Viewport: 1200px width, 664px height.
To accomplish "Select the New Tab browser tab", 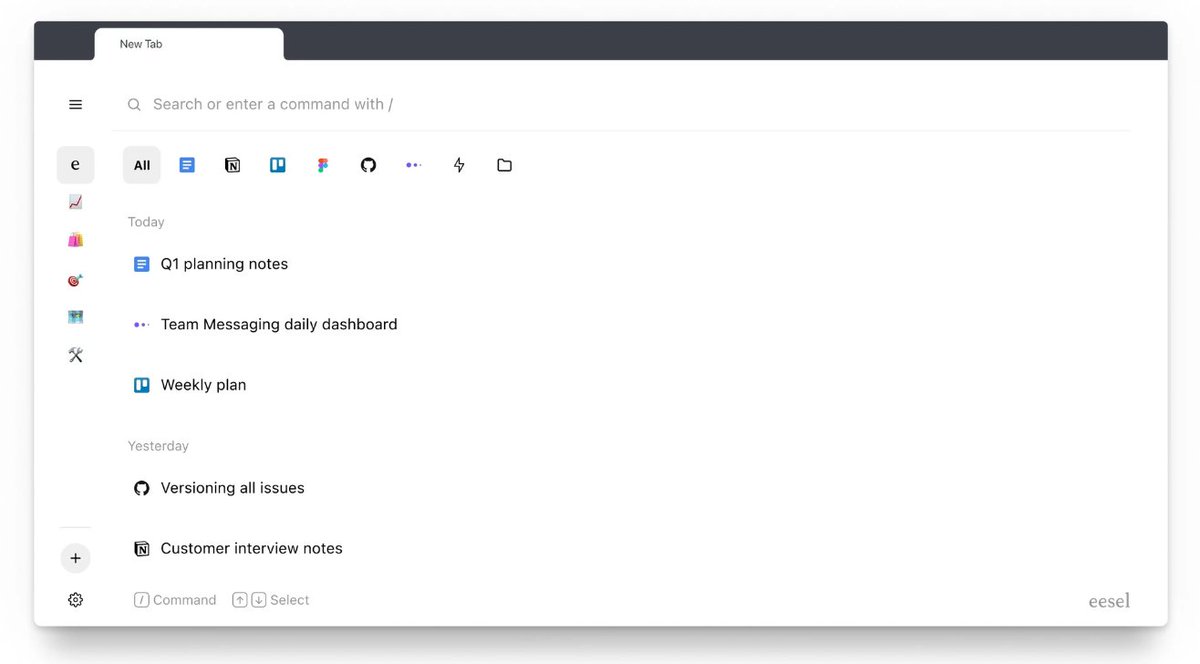I will coord(189,44).
